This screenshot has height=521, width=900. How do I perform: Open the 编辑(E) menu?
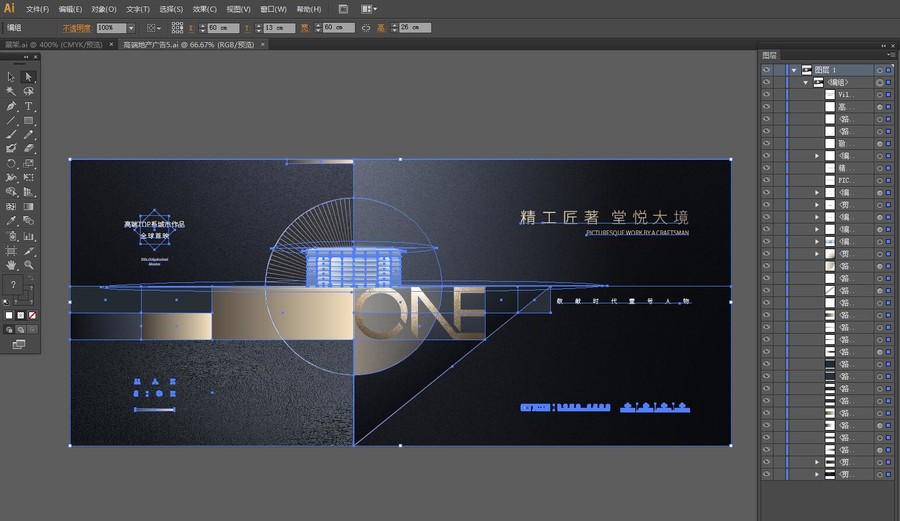[x=70, y=9]
